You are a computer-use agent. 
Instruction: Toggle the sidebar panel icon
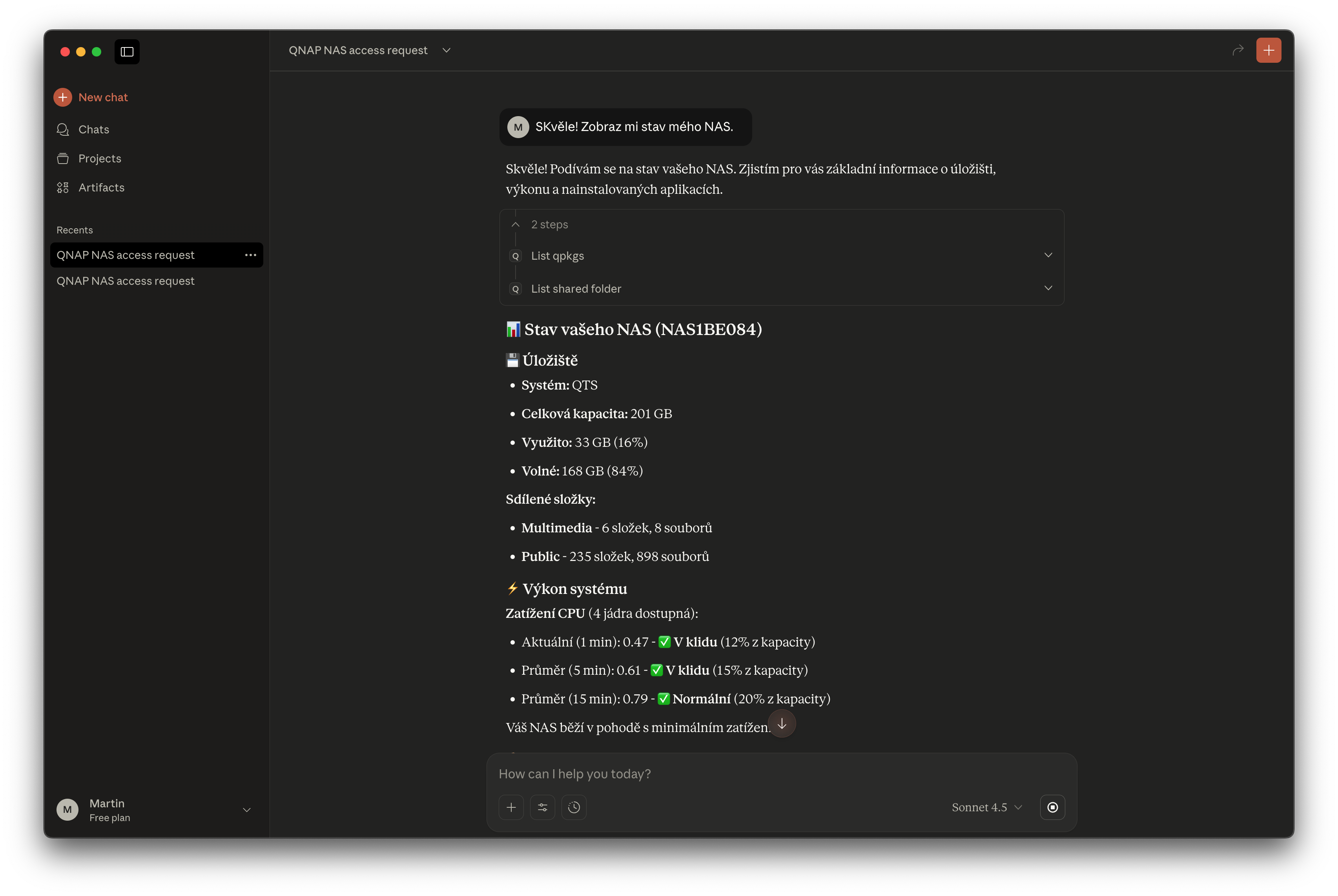pos(127,52)
